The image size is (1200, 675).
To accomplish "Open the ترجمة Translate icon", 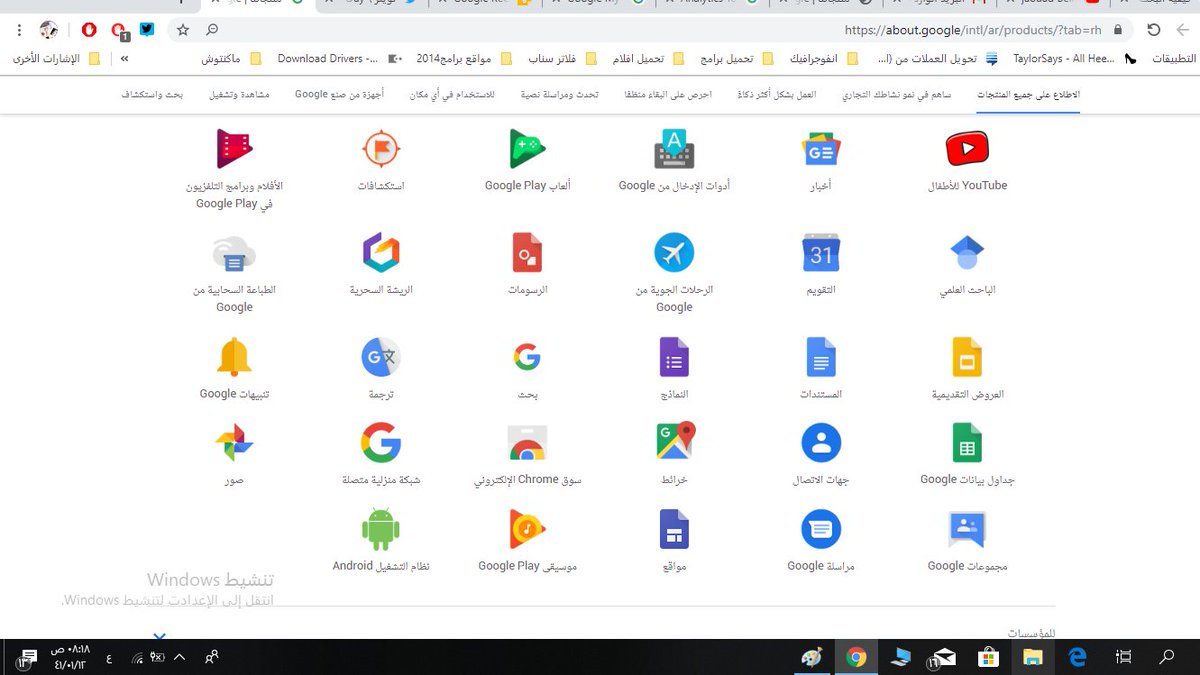I will pos(381,357).
